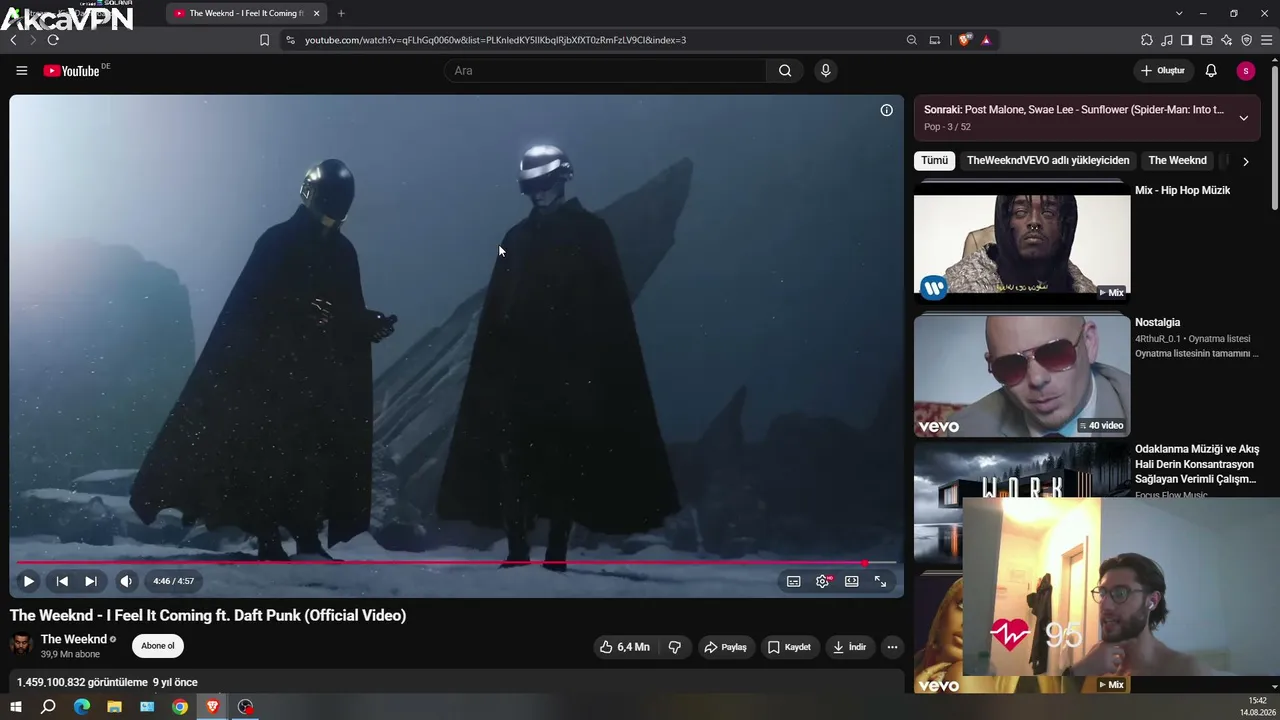Focus the Ara search field

point(605,71)
